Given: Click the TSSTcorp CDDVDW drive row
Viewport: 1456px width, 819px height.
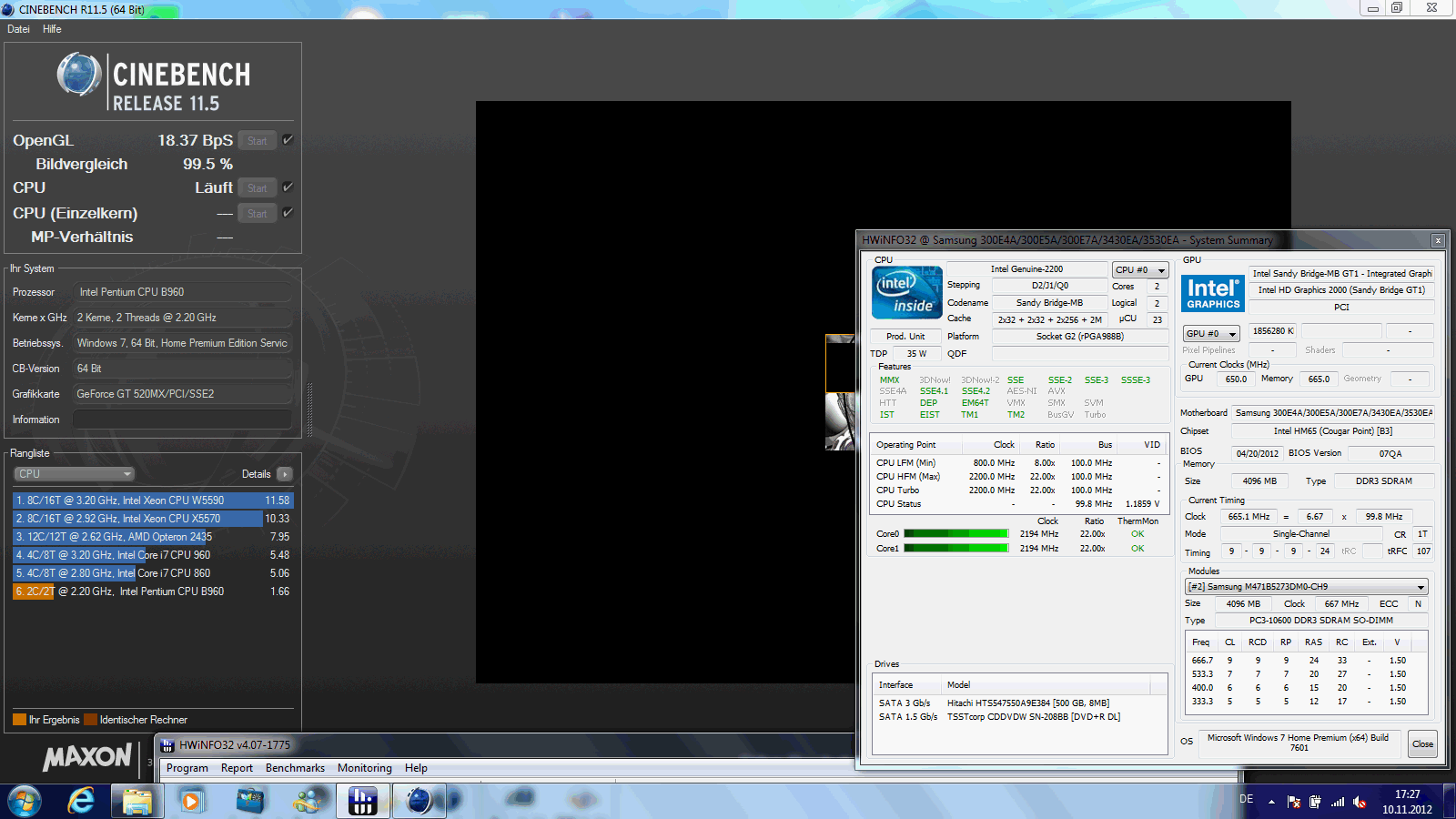Looking at the screenshot, I should 1019,717.
